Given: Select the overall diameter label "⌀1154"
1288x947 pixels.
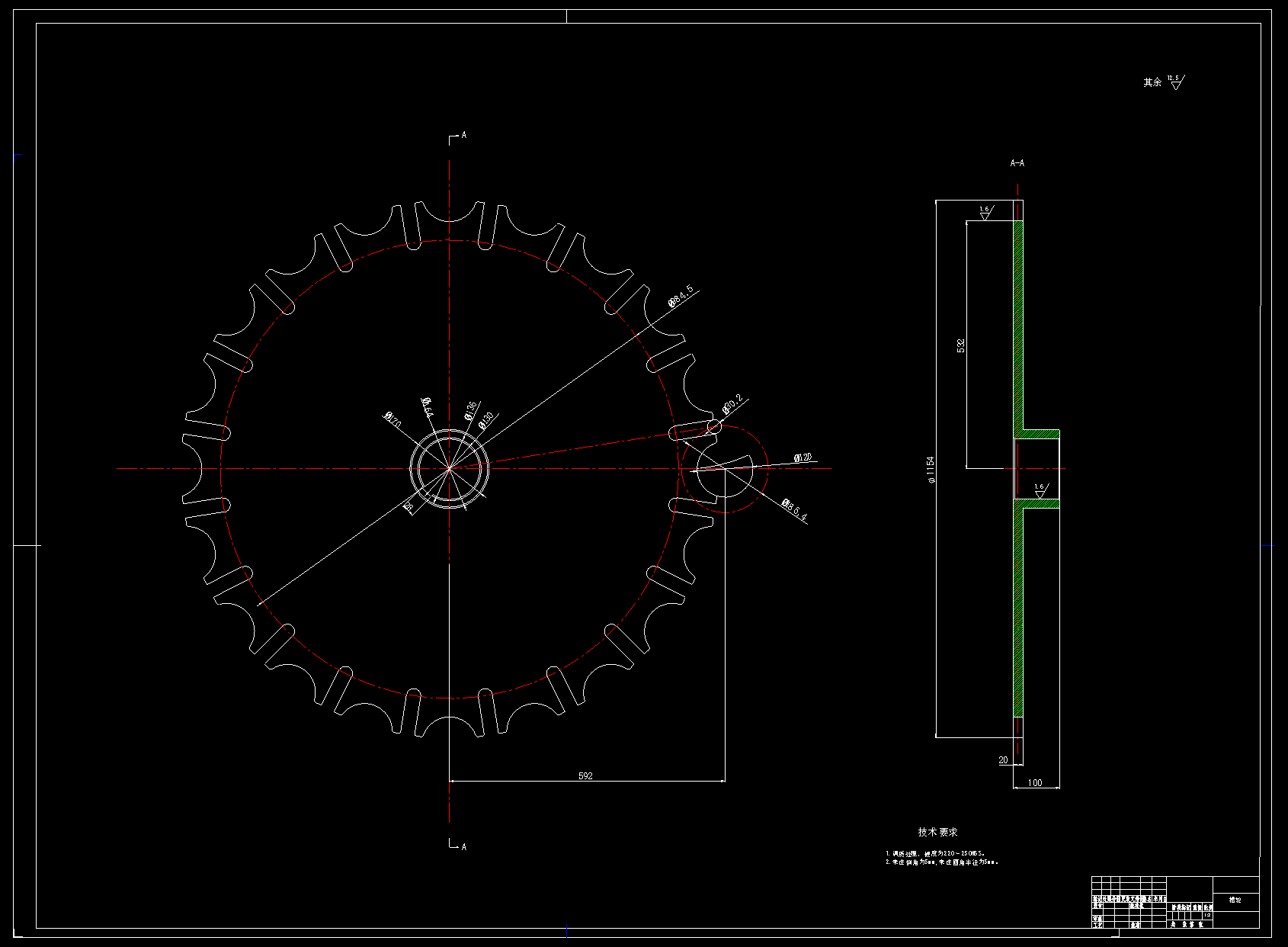Looking at the screenshot, I should [x=930, y=470].
